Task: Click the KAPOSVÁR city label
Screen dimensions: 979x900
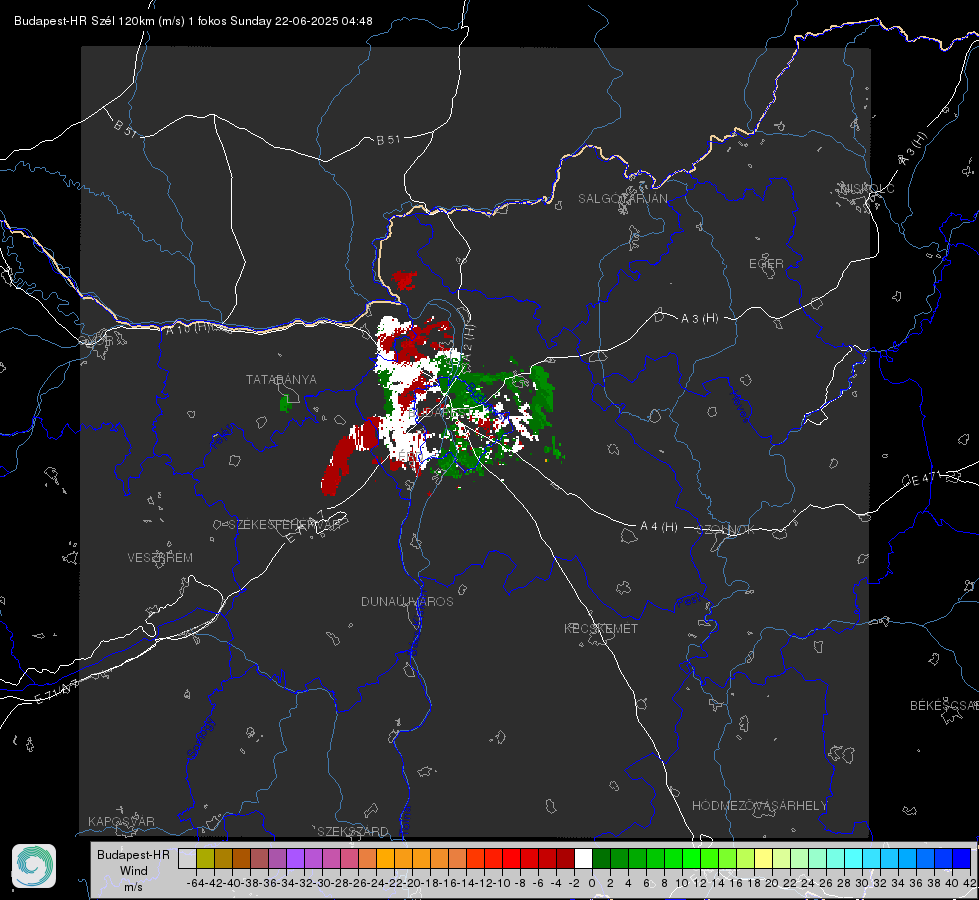Action: pos(121,821)
